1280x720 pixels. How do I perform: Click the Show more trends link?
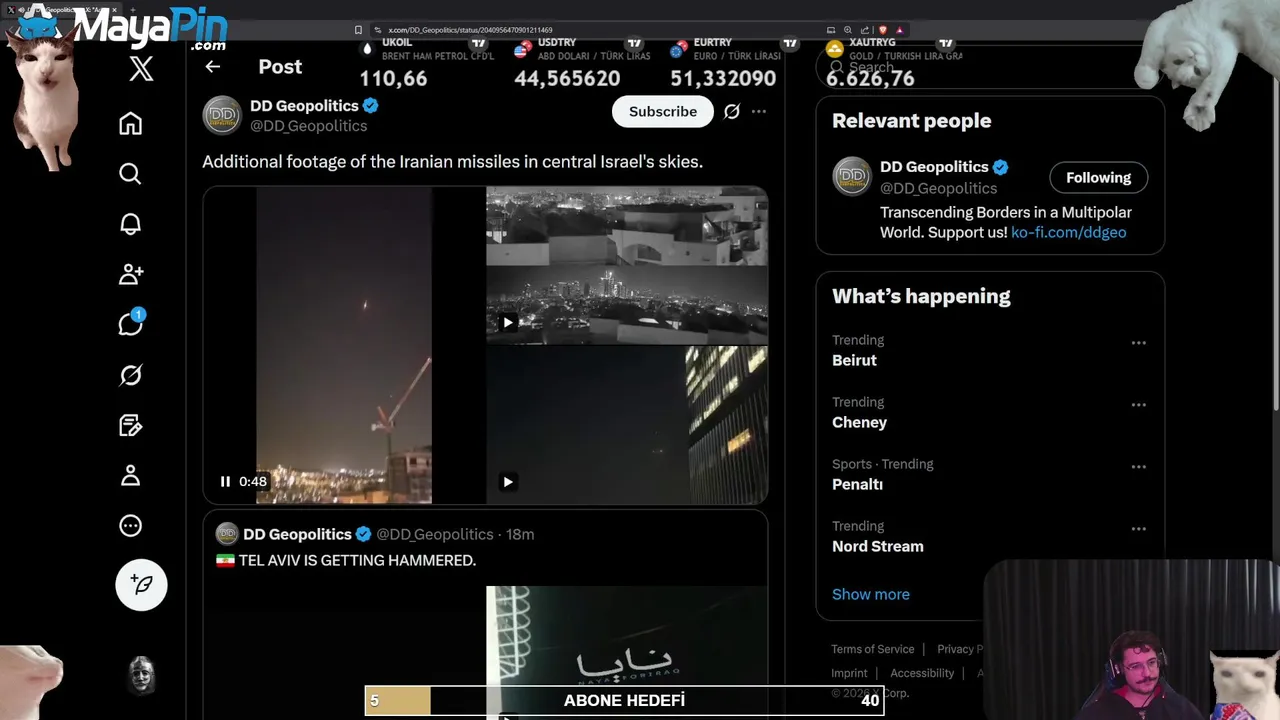tap(871, 594)
